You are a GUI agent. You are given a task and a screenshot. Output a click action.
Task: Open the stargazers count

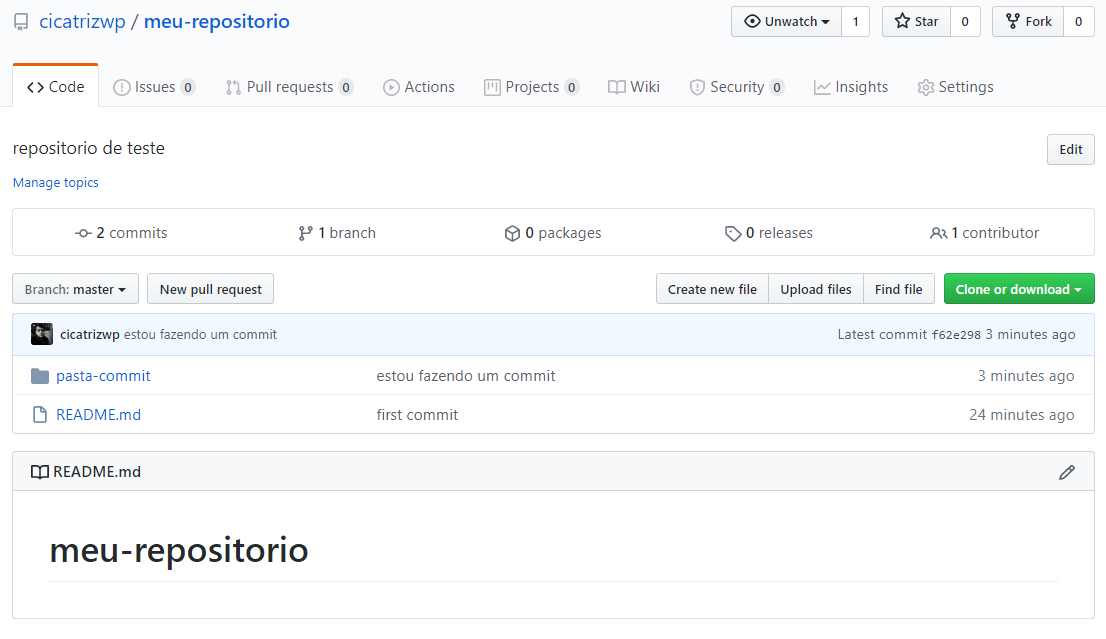coord(965,22)
